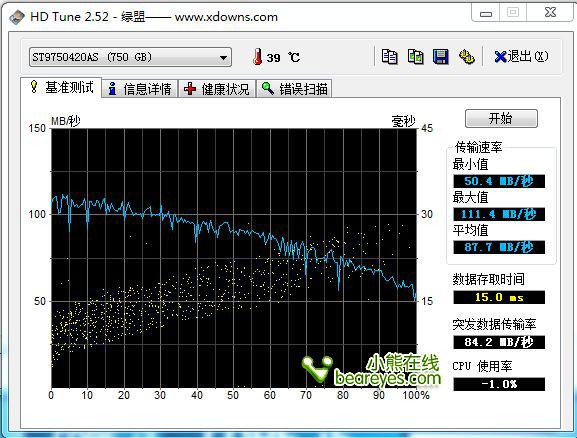Click the floppy disk save icon
Image resolution: width=577 pixels, height=438 pixels.
440,57
